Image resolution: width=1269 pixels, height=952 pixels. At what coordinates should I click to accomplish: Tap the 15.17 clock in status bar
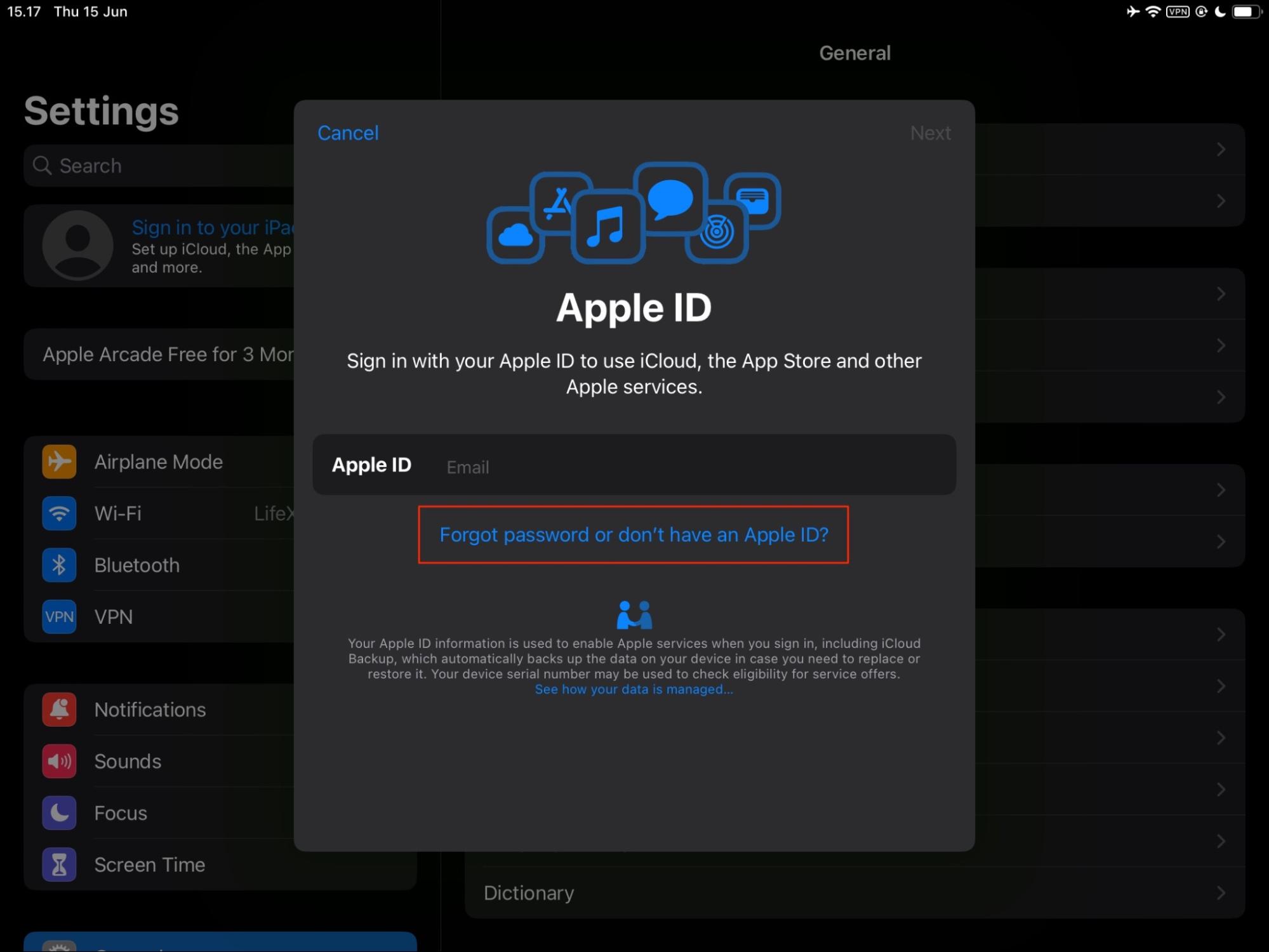(x=23, y=11)
